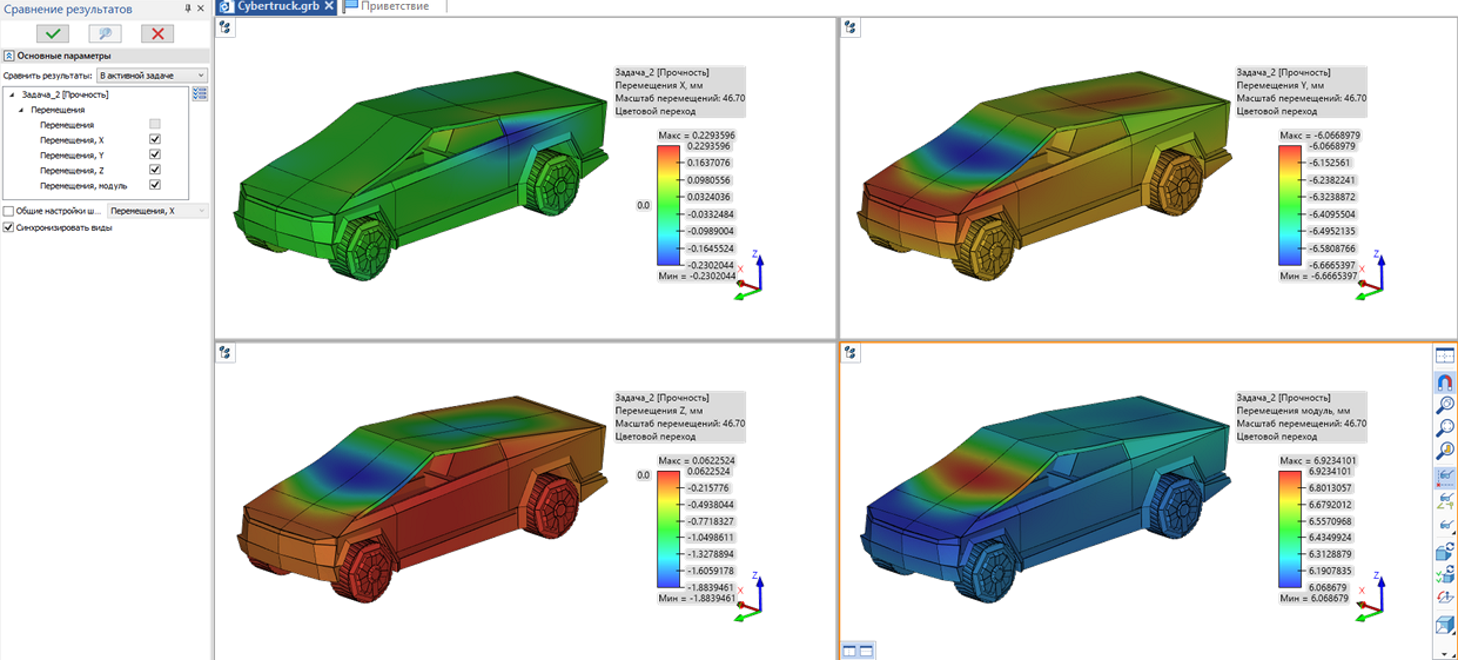Open the Сравнить результаты dropdown

[x=152, y=75]
